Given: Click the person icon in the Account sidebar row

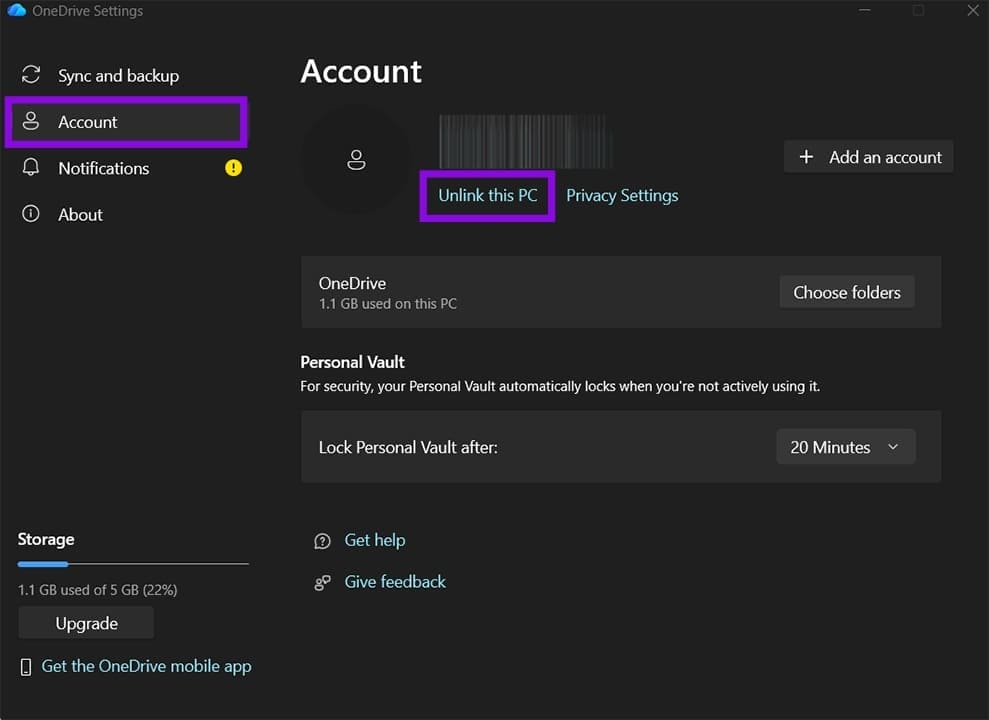Looking at the screenshot, I should pos(31,121).
